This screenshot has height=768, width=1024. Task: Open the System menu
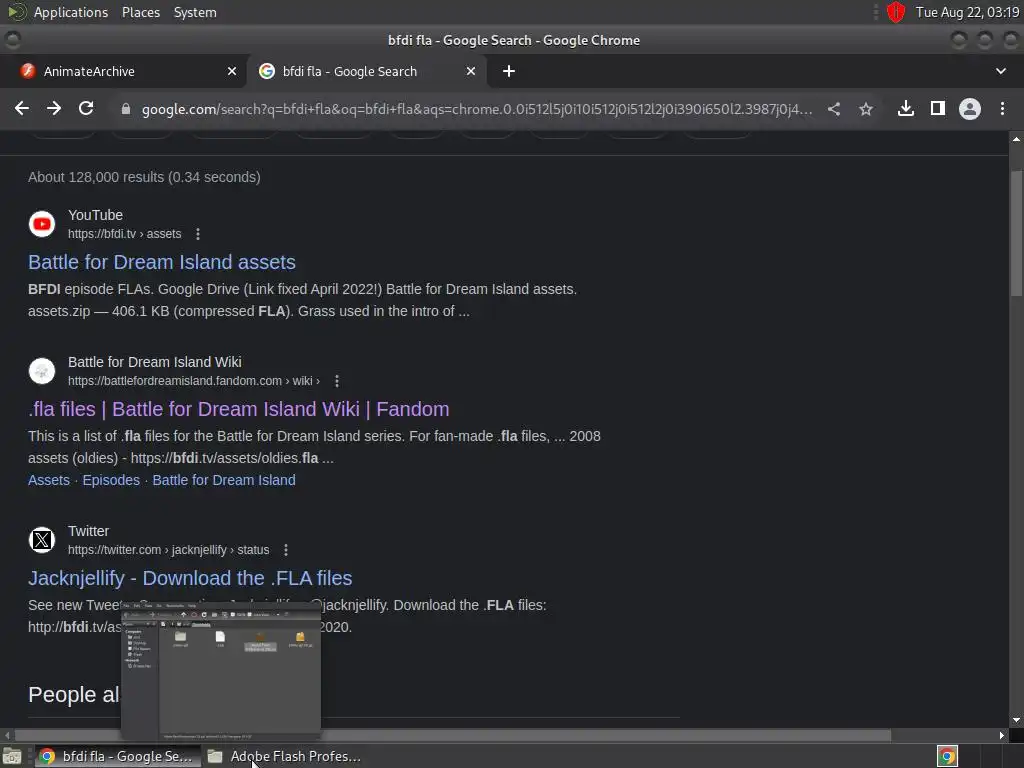[195, 12]
